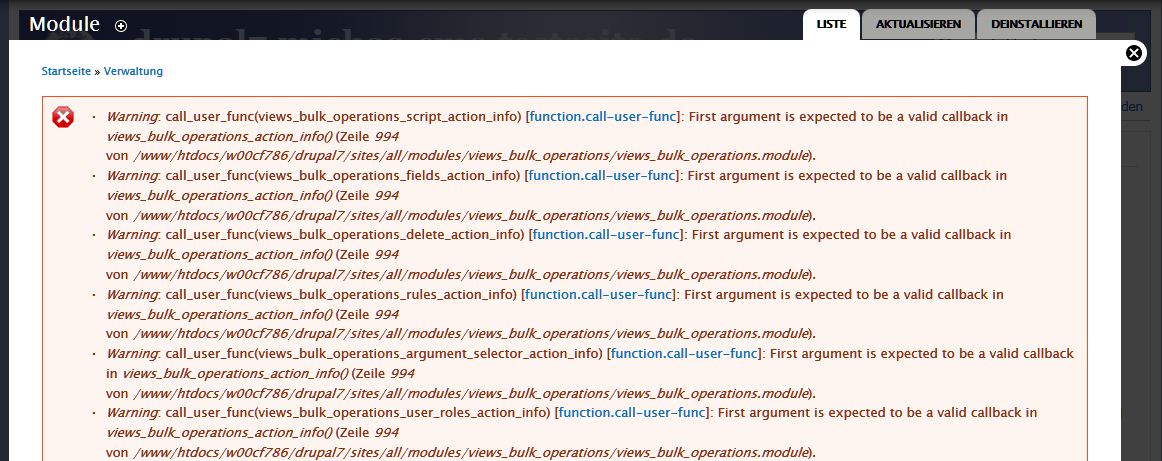Screen dimensions: 1162x461
Task: Switch to the LISTE tab
Action: [831, 24]
